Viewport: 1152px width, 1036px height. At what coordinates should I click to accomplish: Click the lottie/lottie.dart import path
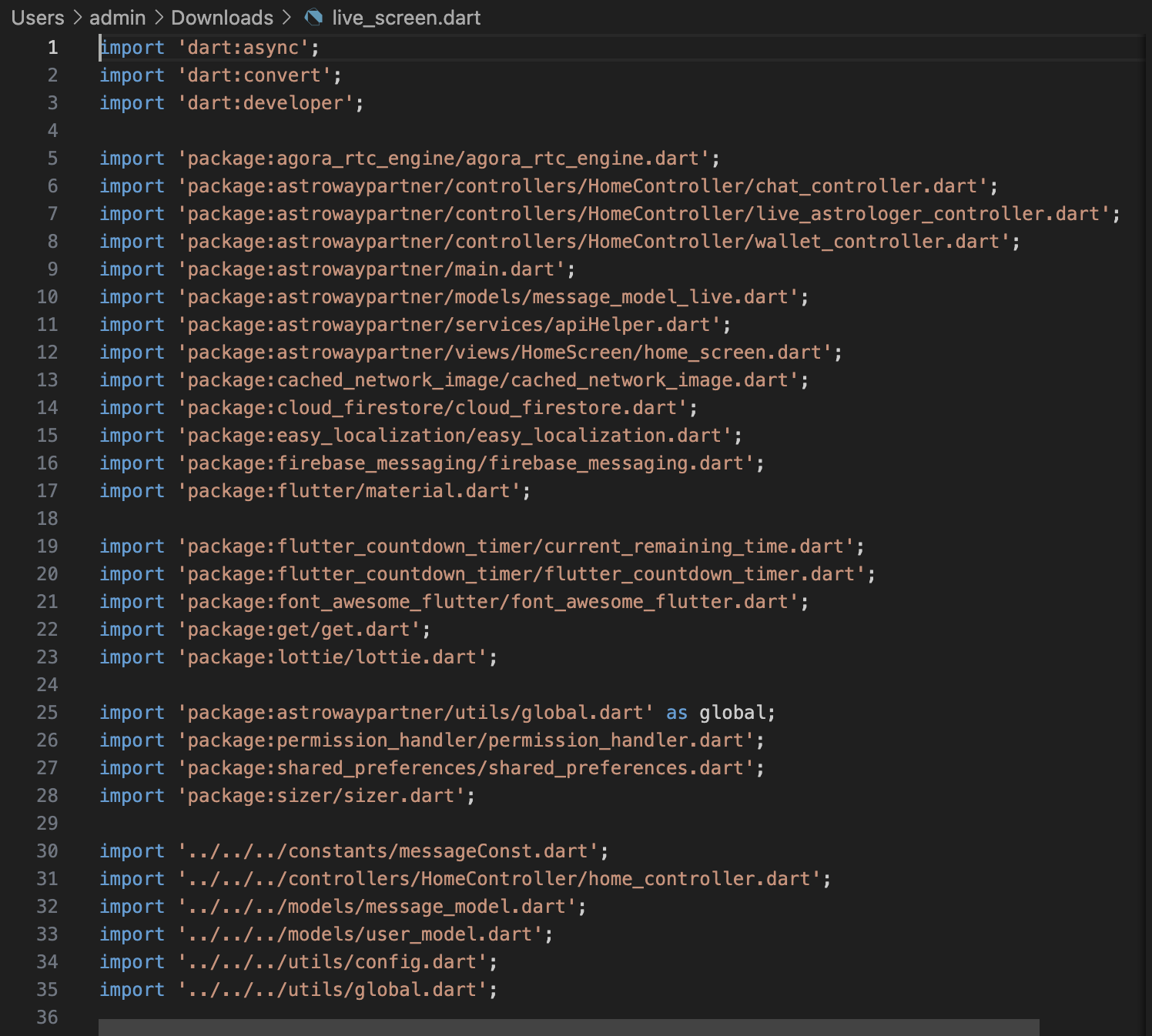[333, 657]
